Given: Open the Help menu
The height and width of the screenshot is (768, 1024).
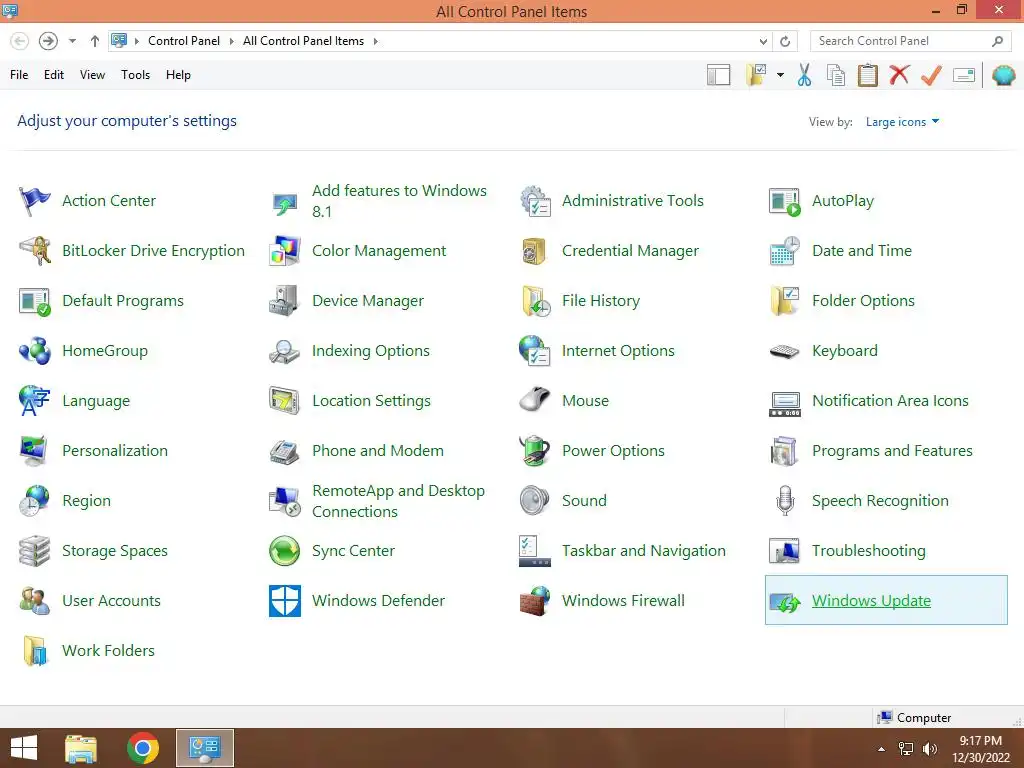Looking at the screenshot, I should click(x=178, y=75).
